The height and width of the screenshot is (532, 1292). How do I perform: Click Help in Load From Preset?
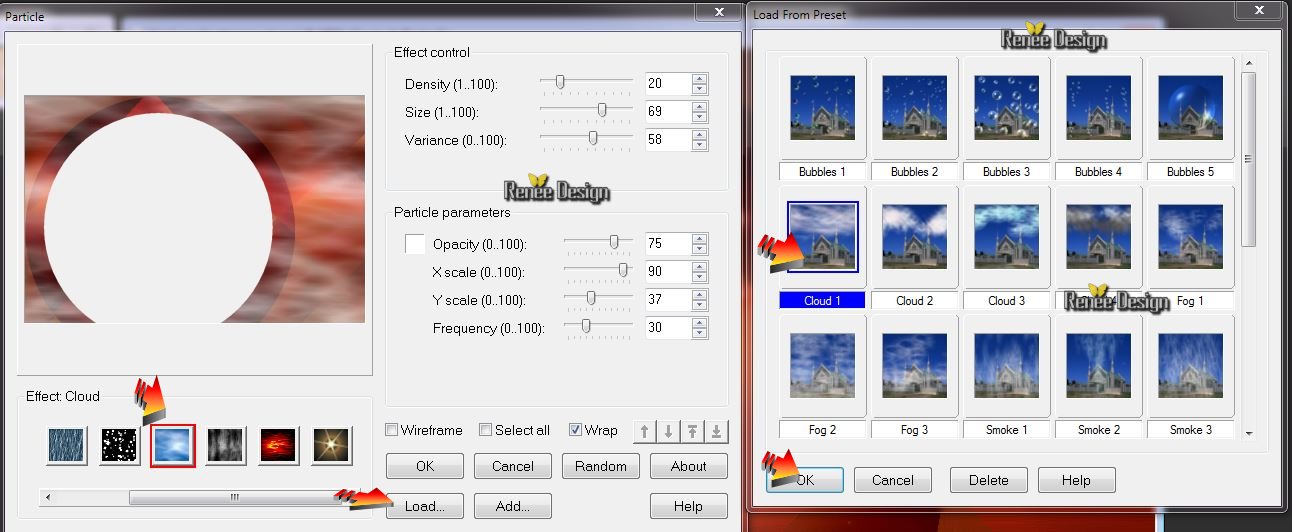pyautogui.click(x=1076, y=480)
